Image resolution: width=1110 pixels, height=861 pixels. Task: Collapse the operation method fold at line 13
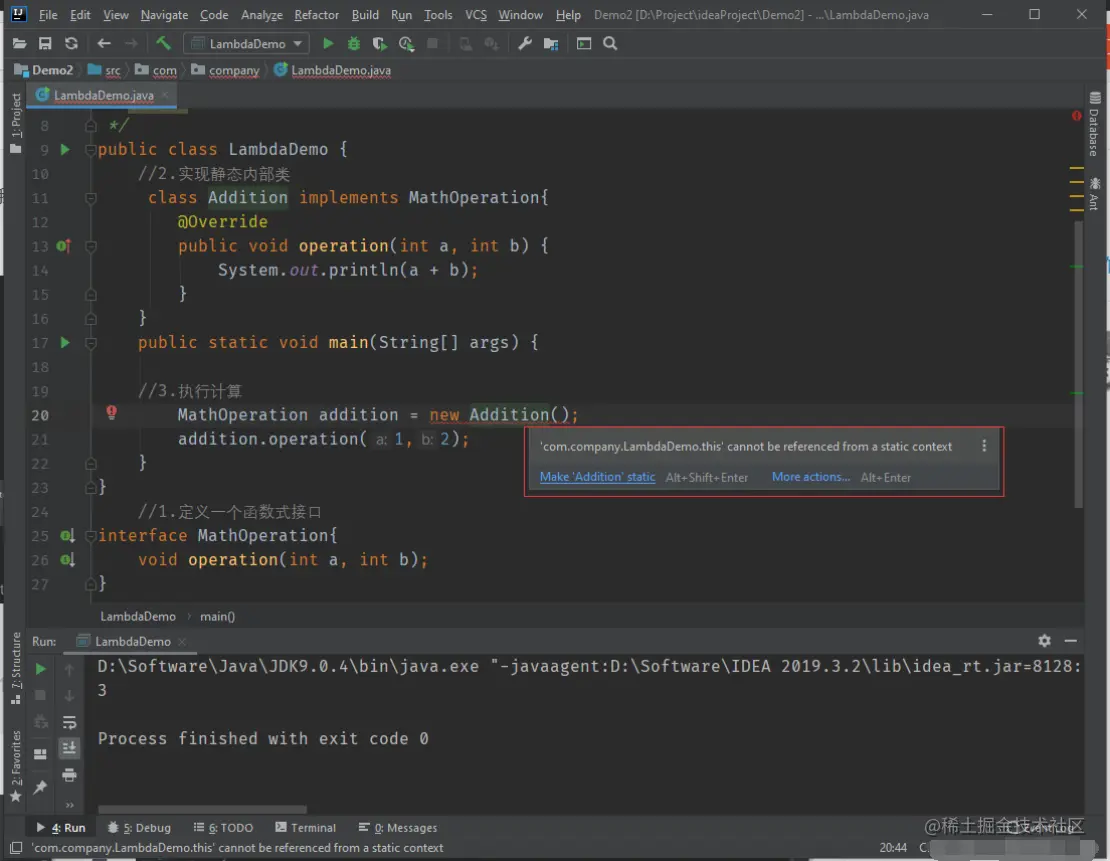click(91, 246)
